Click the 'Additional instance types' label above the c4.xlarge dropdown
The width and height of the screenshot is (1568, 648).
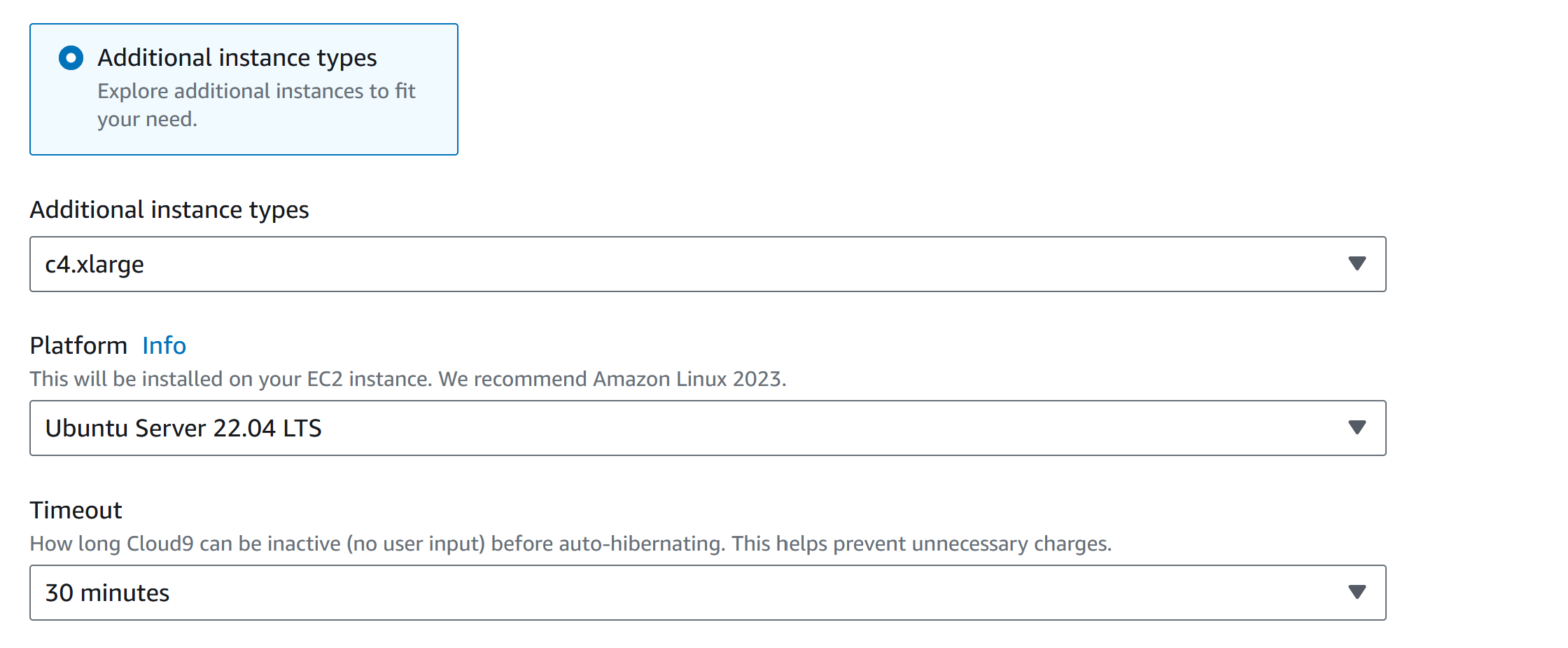coord(169,209)
